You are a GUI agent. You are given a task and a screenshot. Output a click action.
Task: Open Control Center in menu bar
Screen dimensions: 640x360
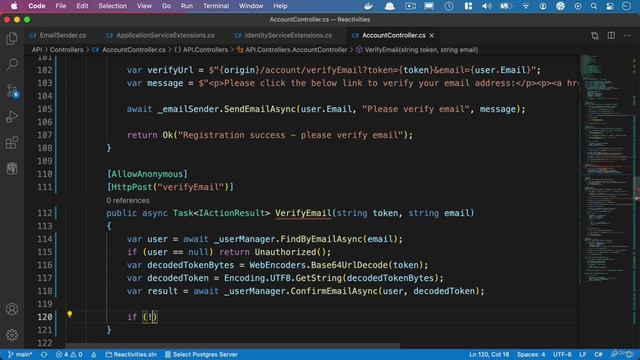pyautogui.click(x=610, y=6)
